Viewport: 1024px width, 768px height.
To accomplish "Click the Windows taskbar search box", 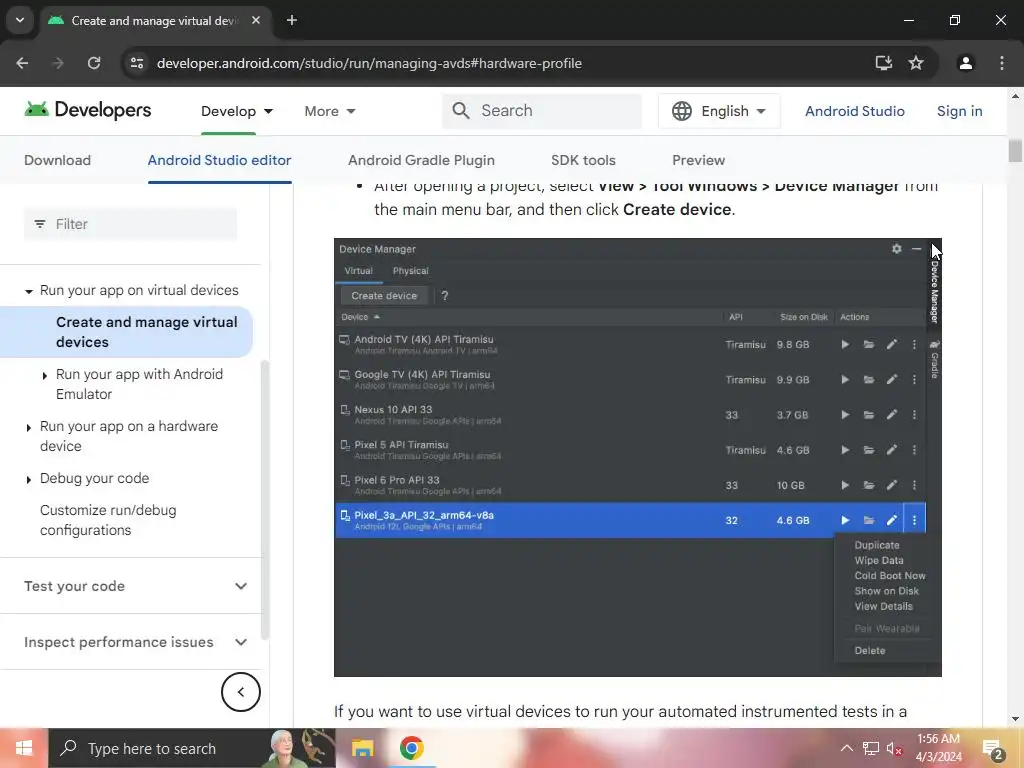I will point(191,748).
